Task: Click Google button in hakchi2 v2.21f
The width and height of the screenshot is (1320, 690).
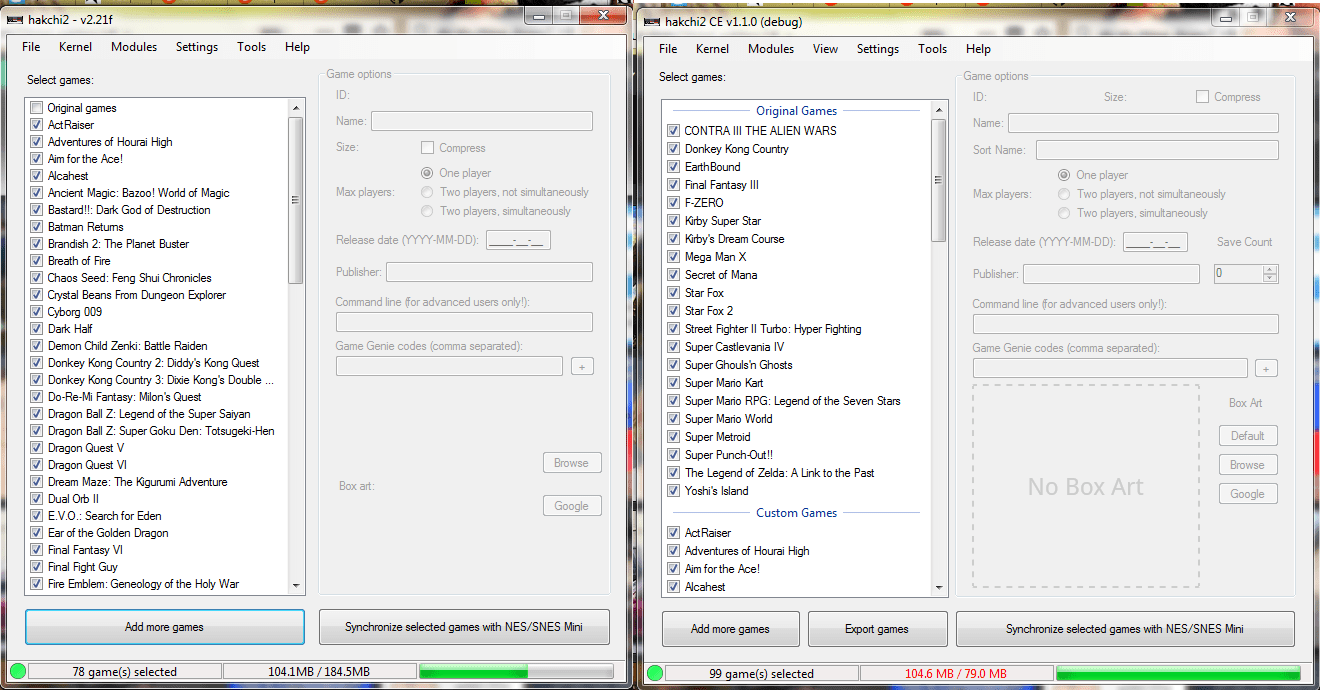Action: tap(572, 506)
